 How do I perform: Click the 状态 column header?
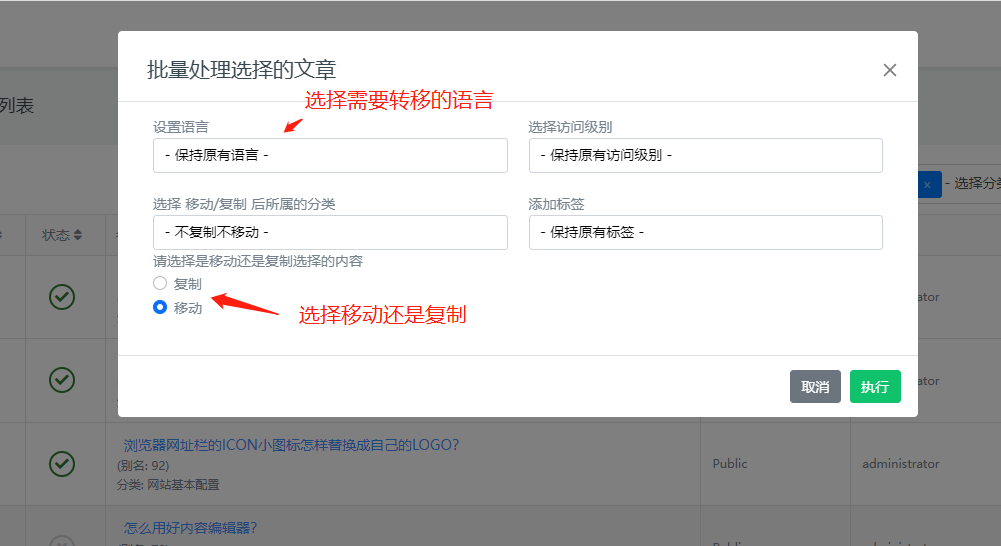(x=56, y=236)
